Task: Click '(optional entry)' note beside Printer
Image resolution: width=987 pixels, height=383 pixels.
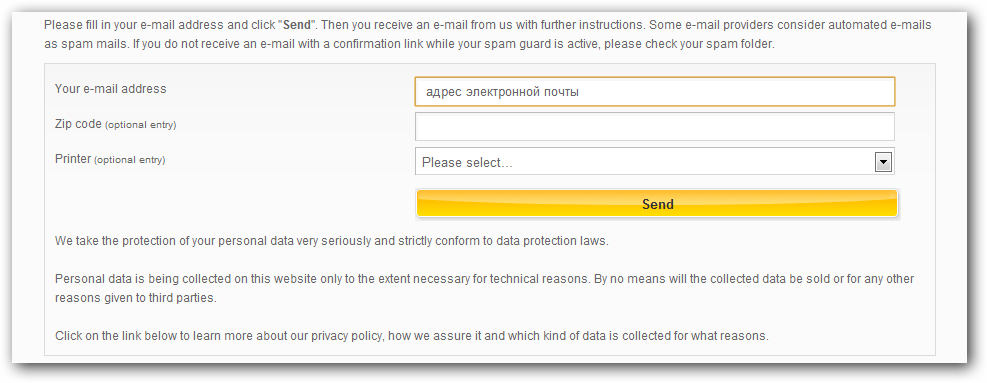Action: [x=130, y=160]
